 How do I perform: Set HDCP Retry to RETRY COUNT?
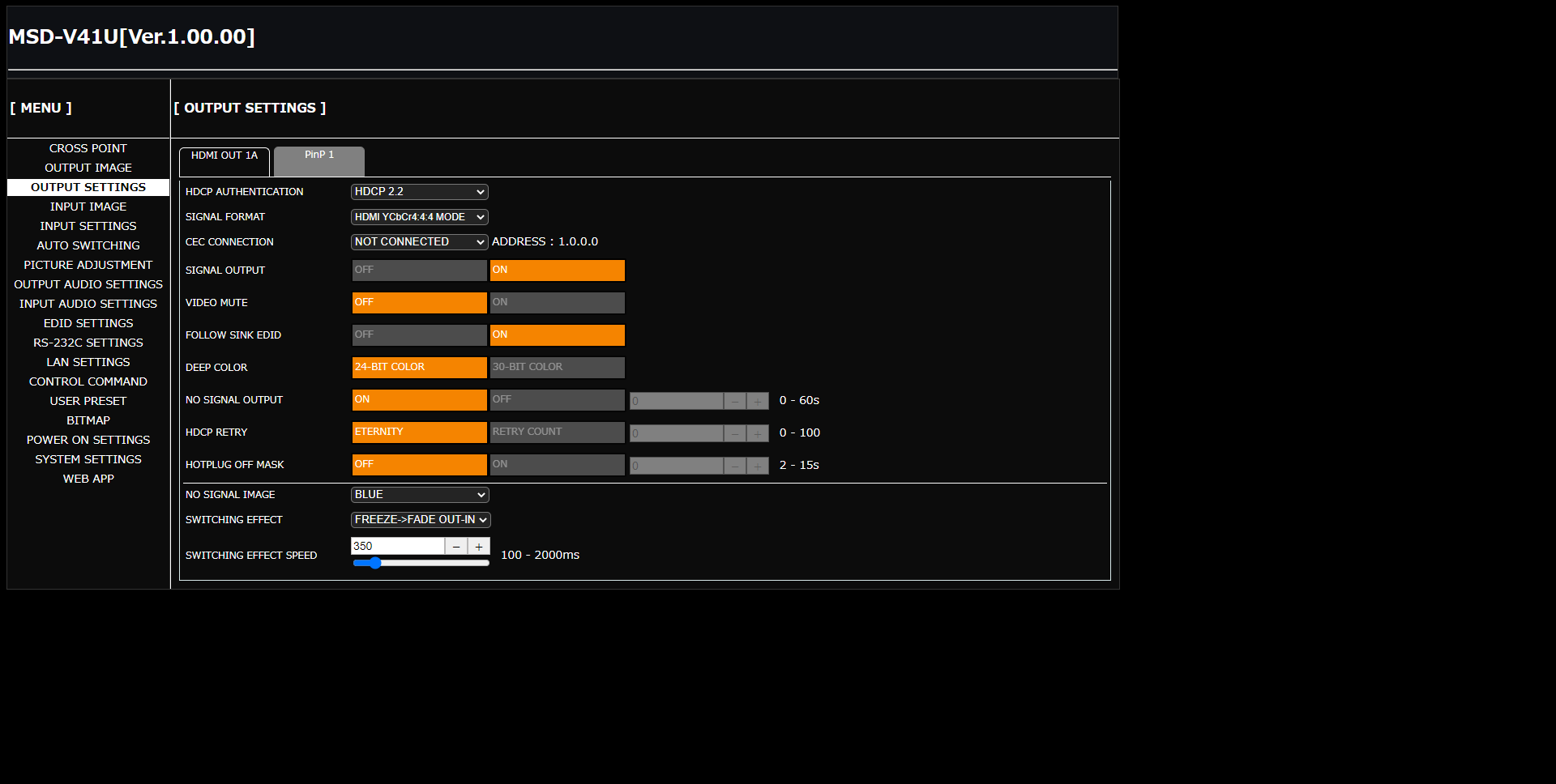(557, 432)
